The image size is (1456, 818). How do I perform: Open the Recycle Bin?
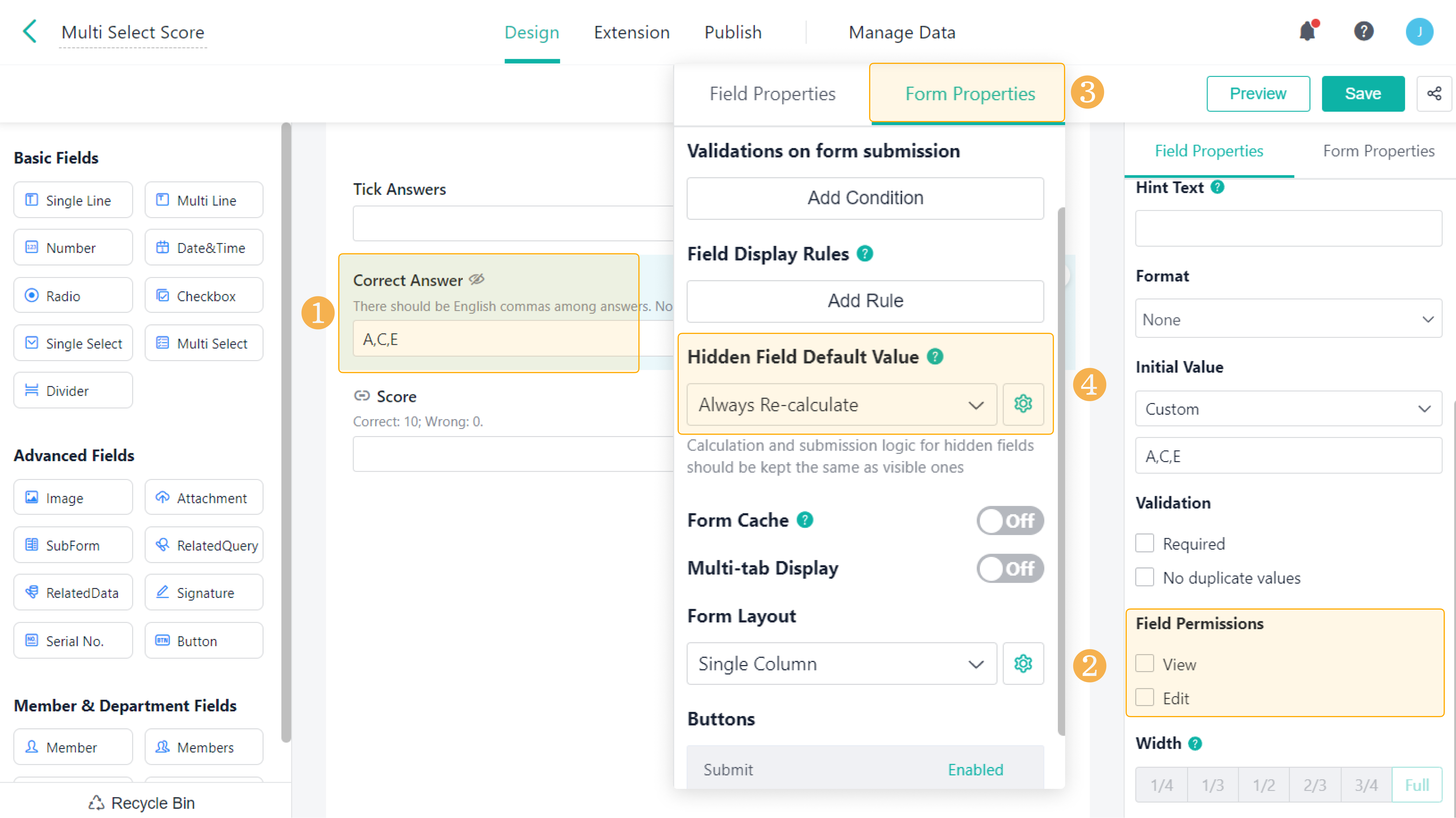(x=142, y=803)
